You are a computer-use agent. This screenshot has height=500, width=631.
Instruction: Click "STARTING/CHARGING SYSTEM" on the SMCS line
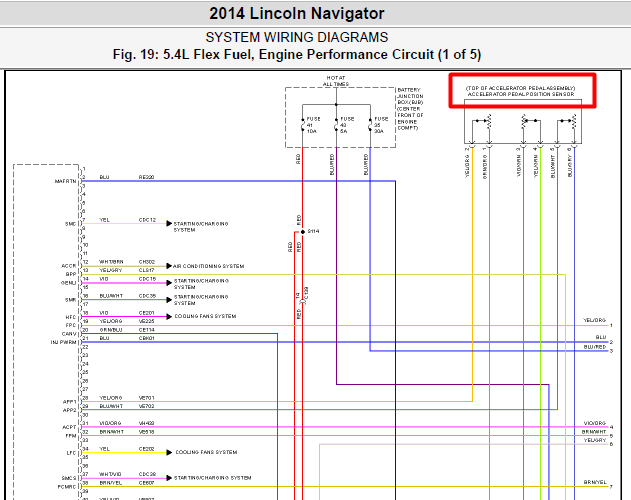point(212,478)
